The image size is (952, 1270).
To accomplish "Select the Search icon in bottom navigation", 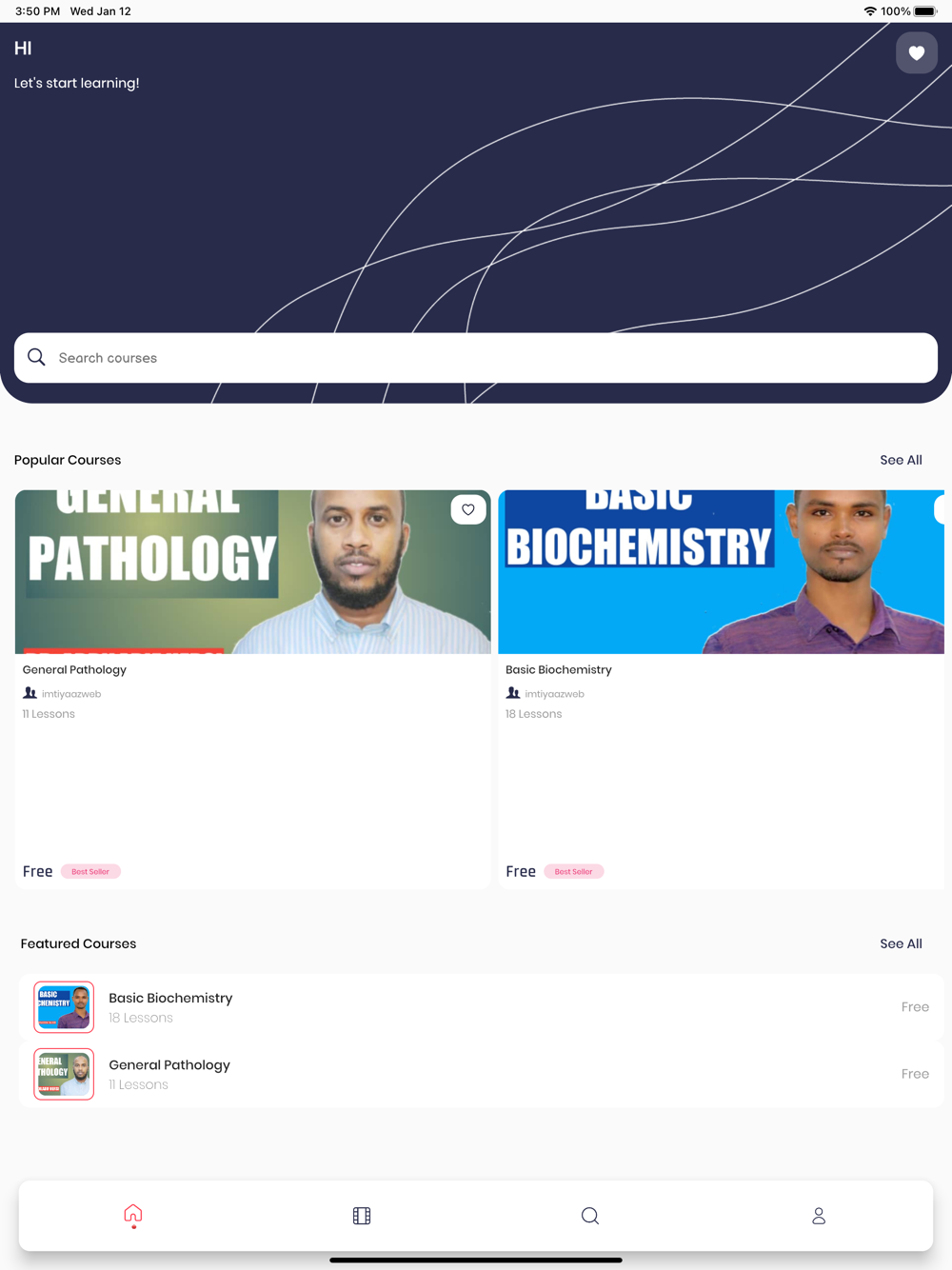I will point(590,1216).
